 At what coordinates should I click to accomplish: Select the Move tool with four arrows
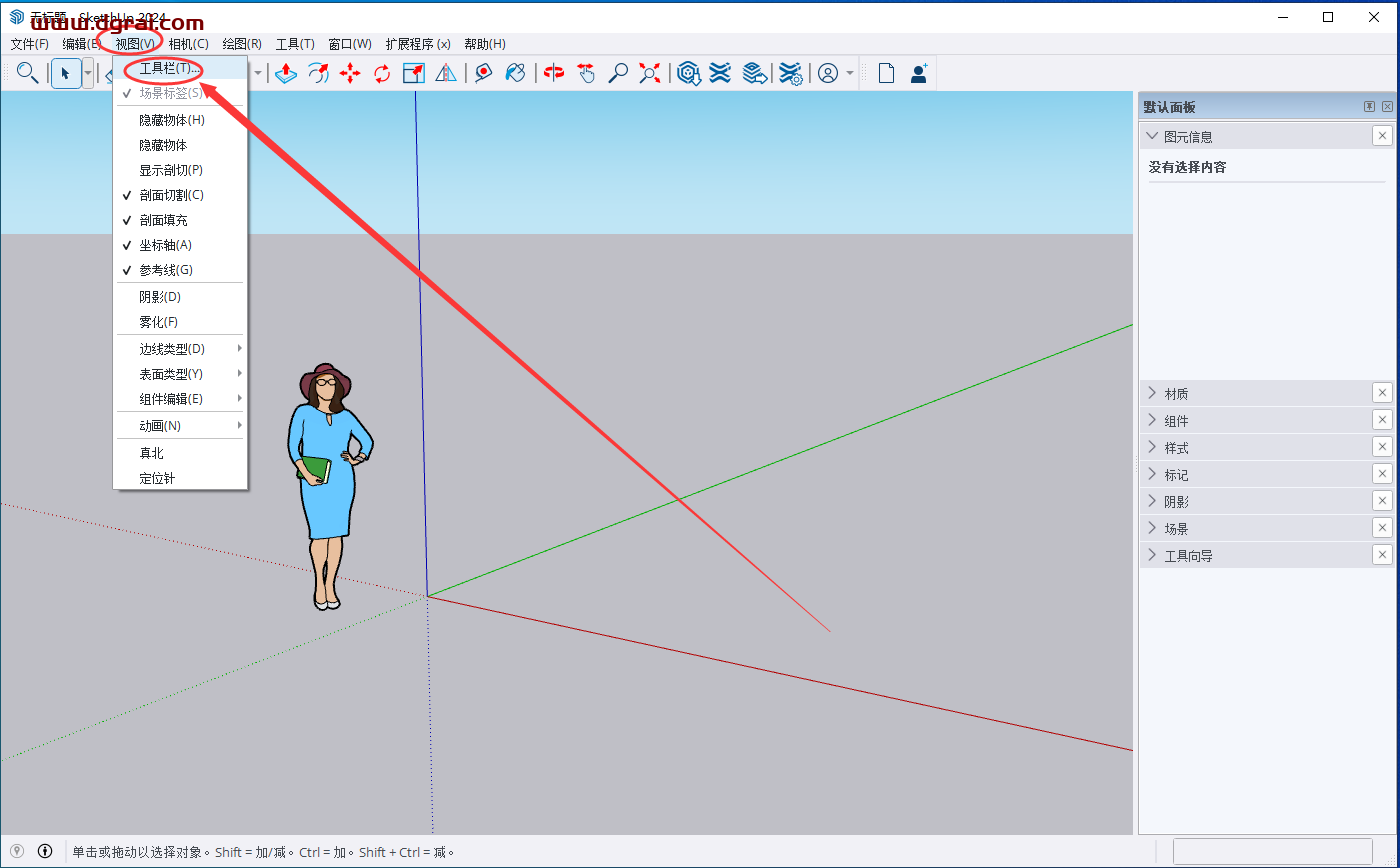(x=350, y=73)
